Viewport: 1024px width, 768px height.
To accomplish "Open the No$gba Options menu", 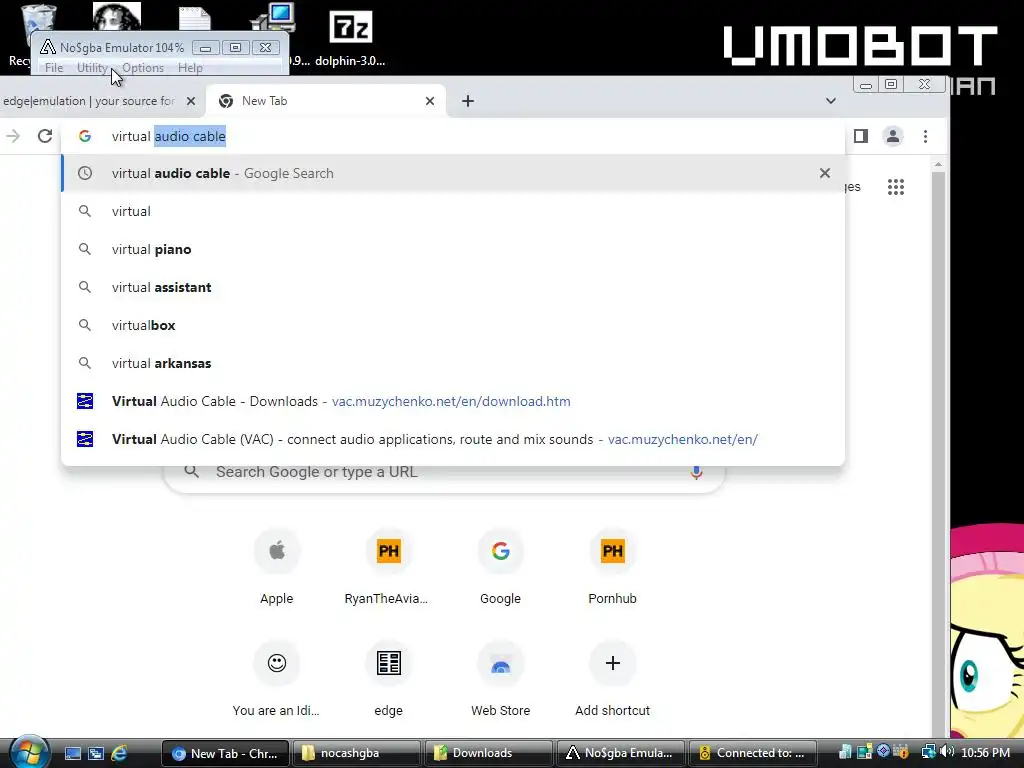I will [143, 67].
